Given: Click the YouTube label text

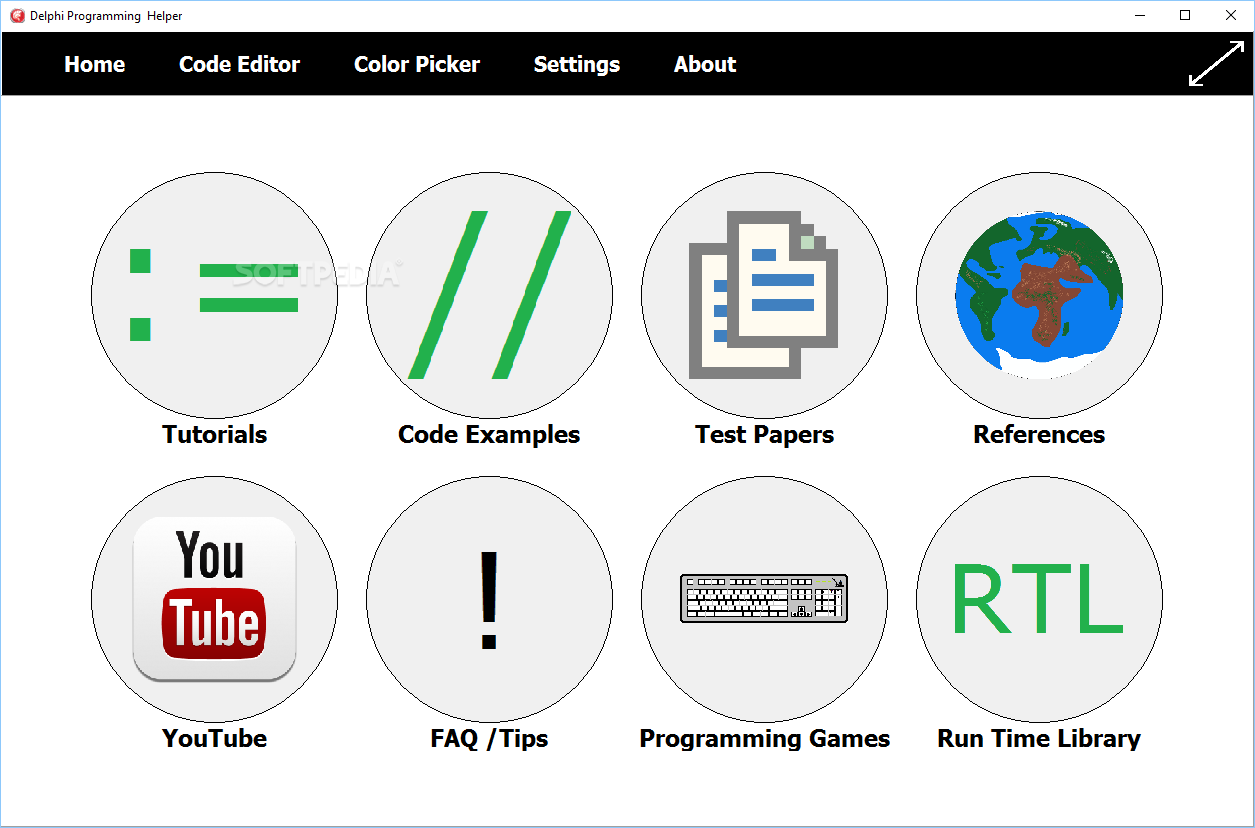Looking at the screenshot, I should [214, 739].
